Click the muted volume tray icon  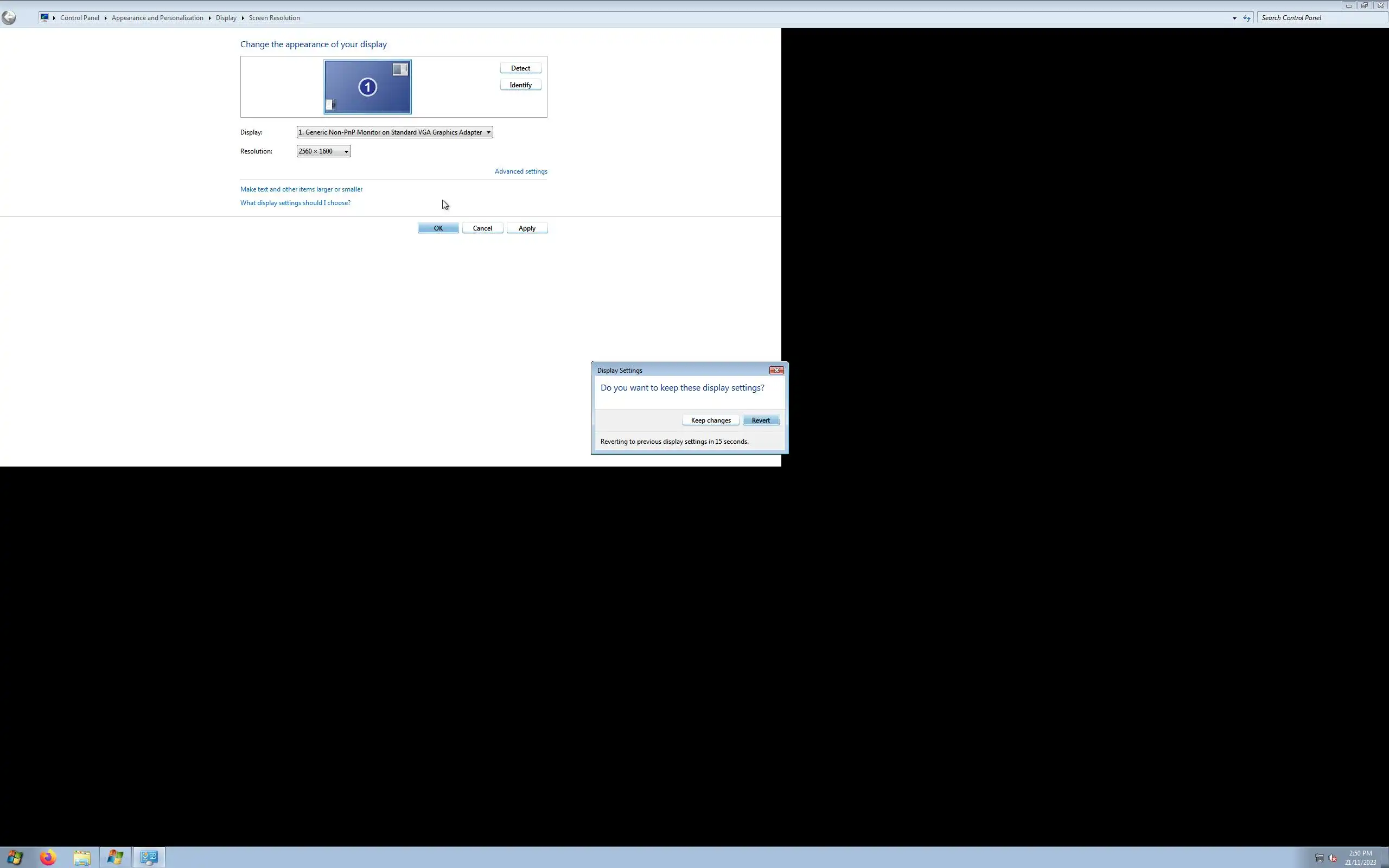point(1333,858)
